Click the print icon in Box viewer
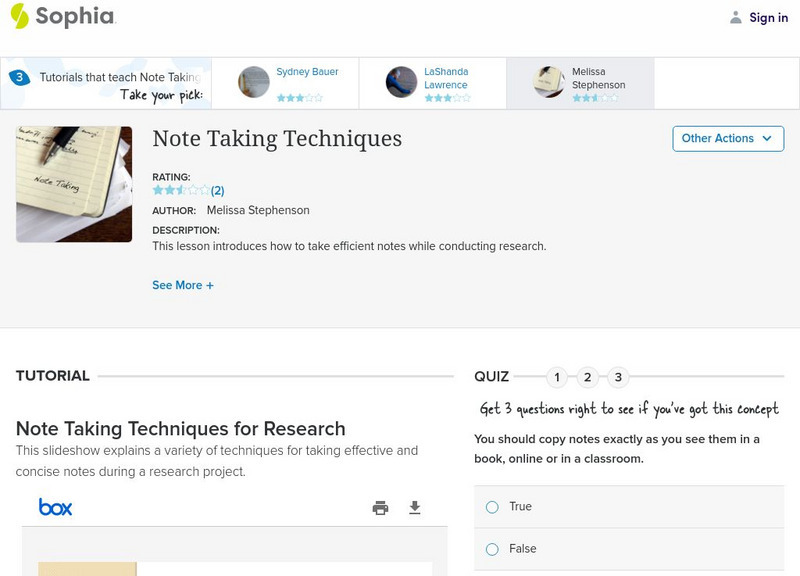The height and width of the screenshot is (576, 800). pyautogui.click(x=380, y=508)
